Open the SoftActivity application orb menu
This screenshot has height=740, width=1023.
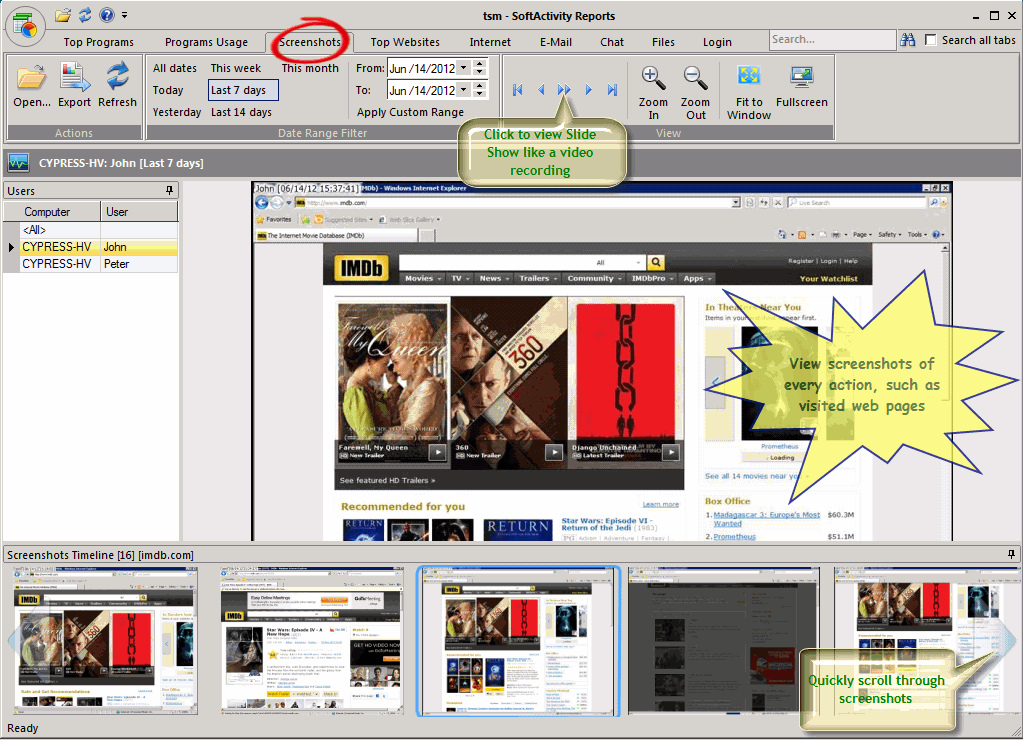[x=25, y=27]
